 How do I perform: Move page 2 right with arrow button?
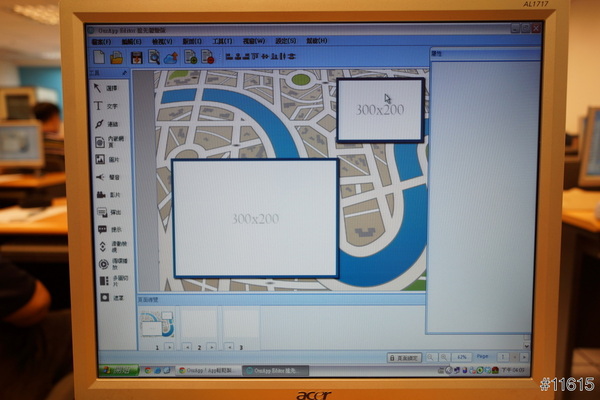[x=211, y=347]
